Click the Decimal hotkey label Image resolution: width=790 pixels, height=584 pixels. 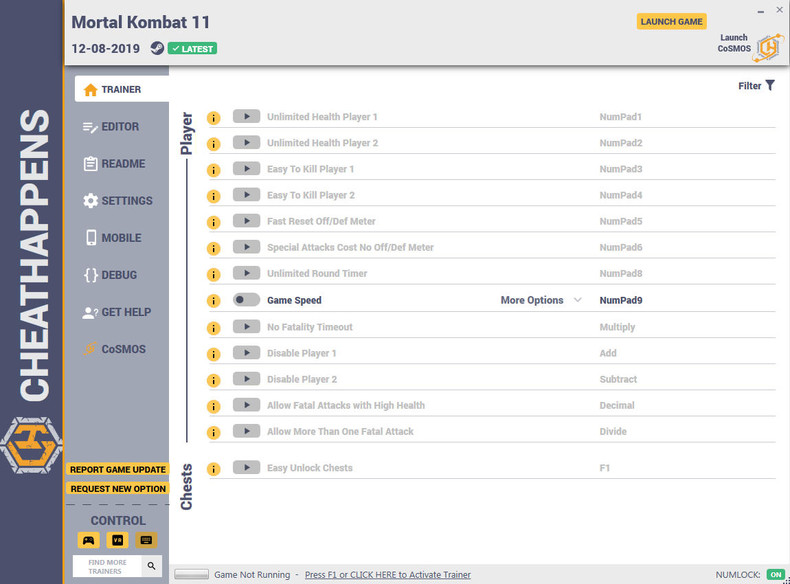click(617, 406)
